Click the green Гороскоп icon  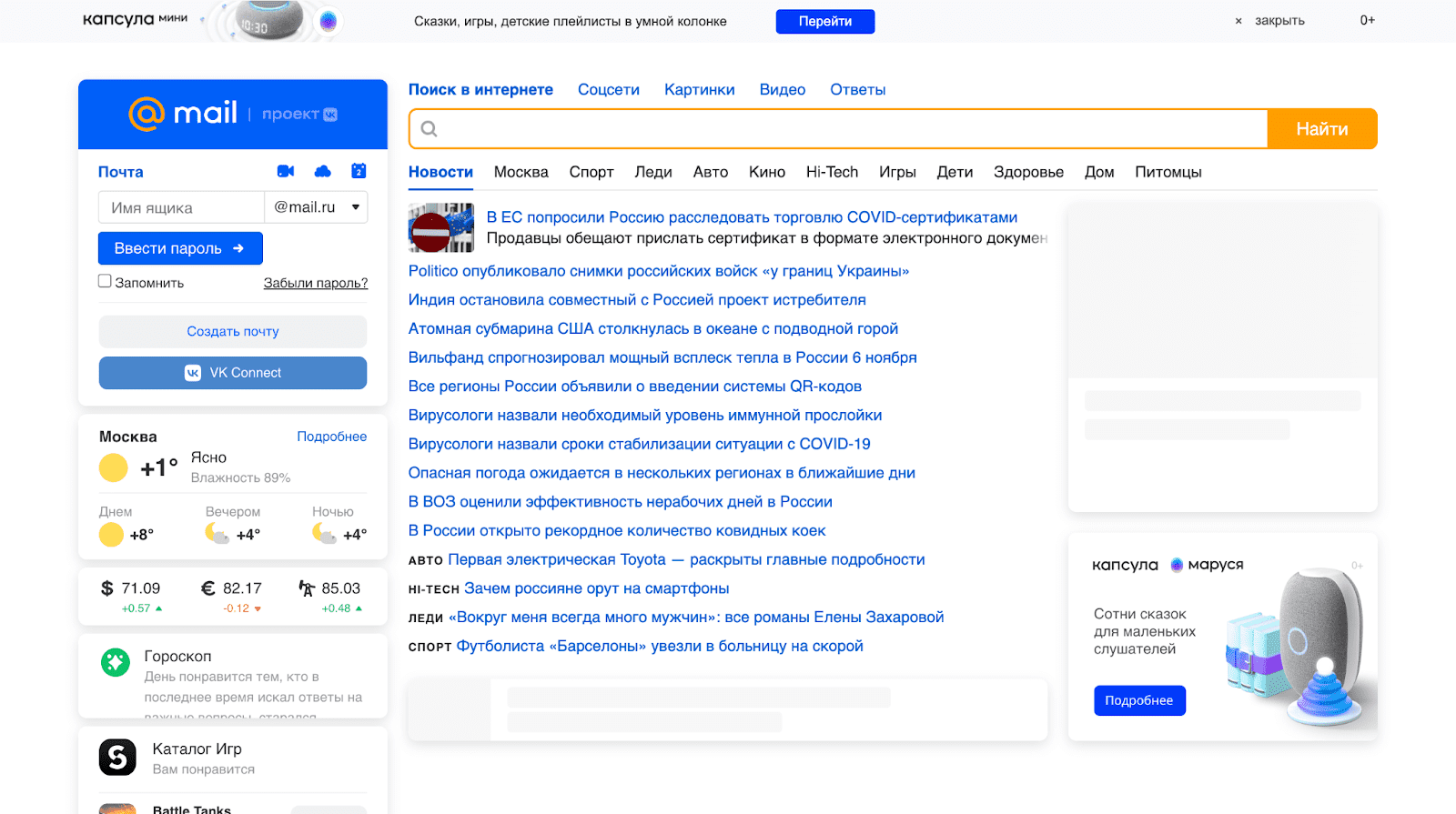116,662
